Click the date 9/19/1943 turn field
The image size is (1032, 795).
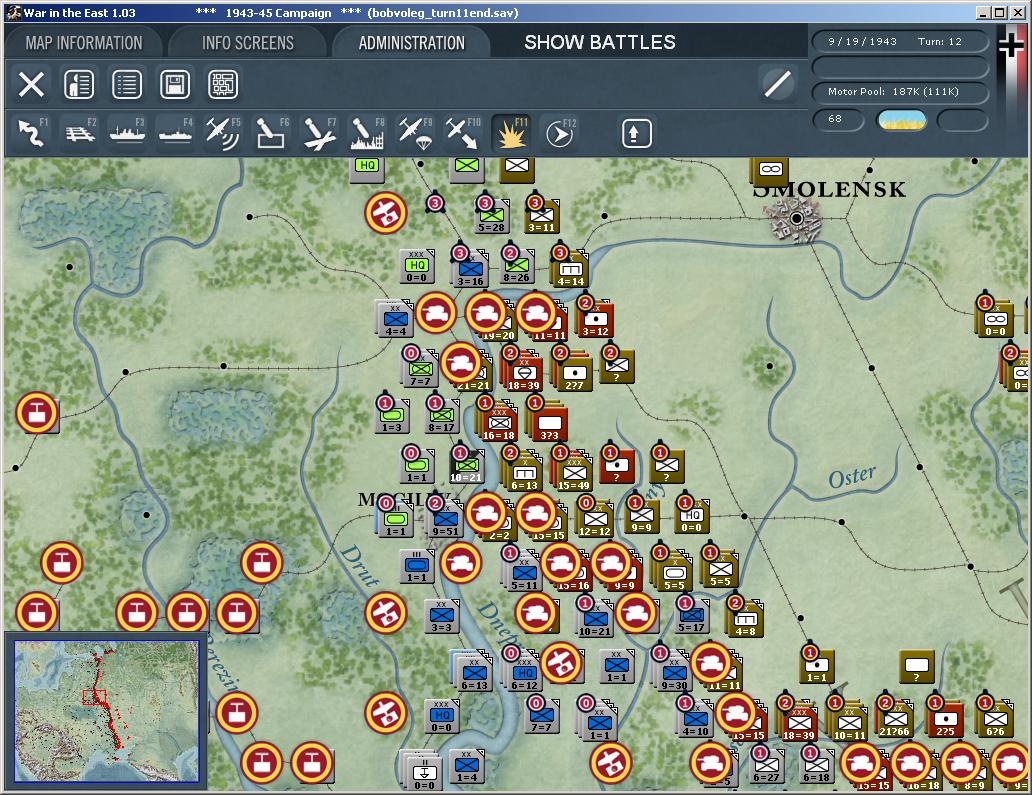click(900, 41)
